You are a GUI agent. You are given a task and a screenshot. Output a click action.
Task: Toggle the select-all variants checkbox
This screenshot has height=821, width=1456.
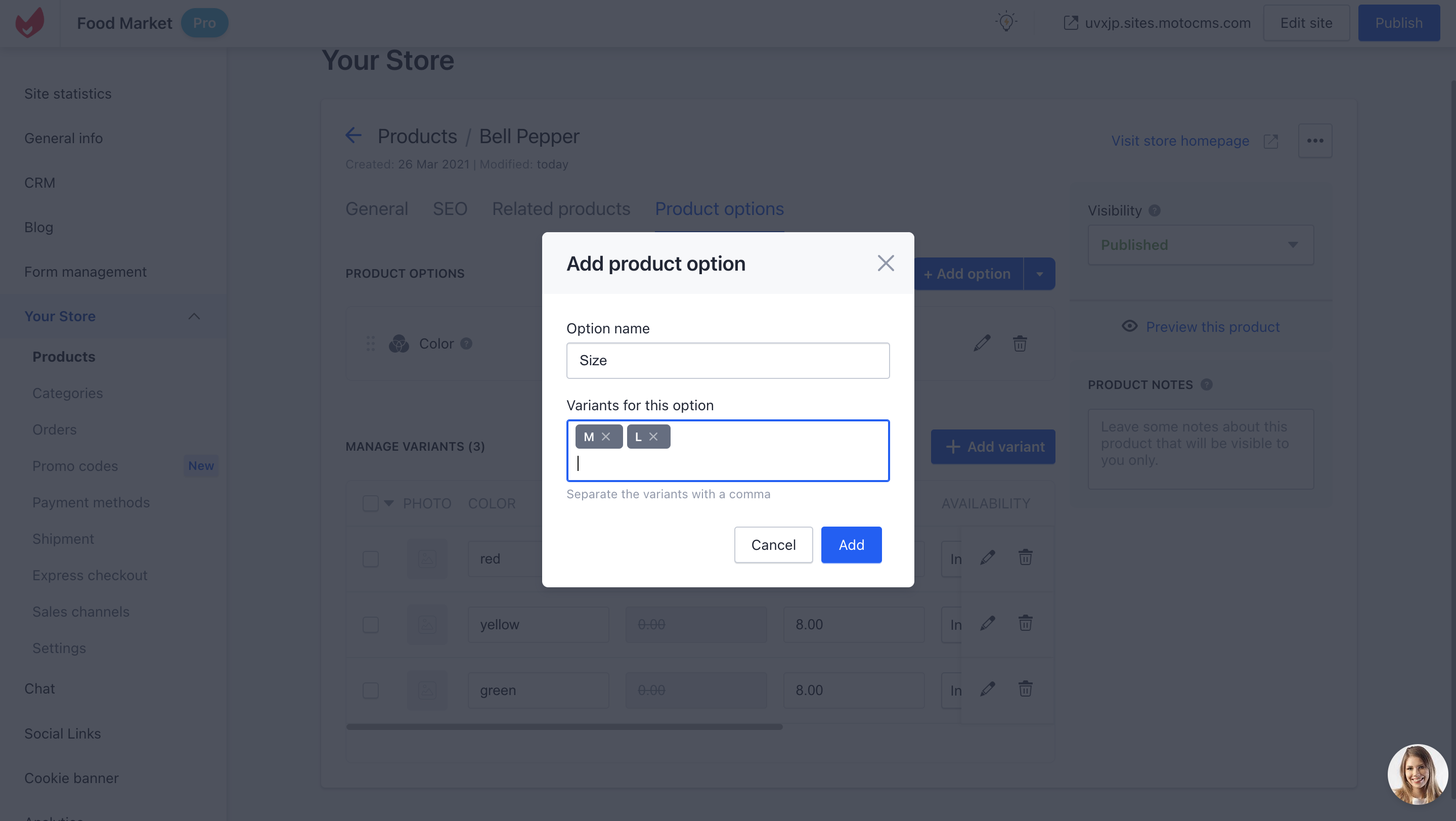(x=370, y=503)
